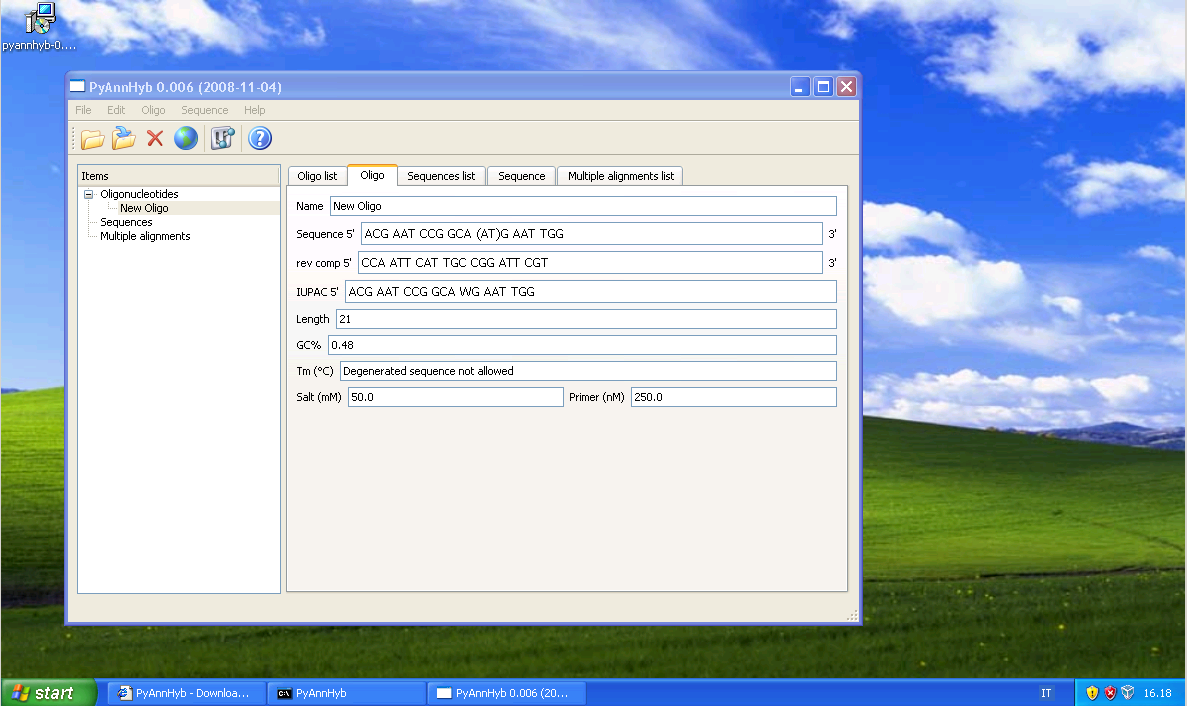Click the Items column header

pyautogui.click(x=179, y=176)
